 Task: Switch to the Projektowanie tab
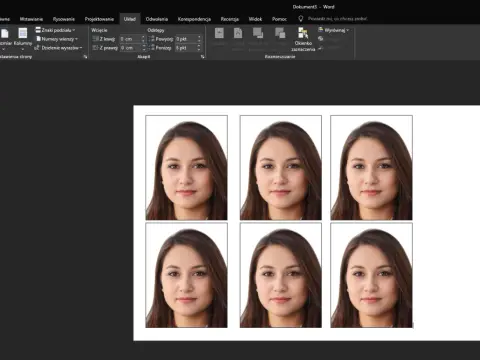pos(99,19)
